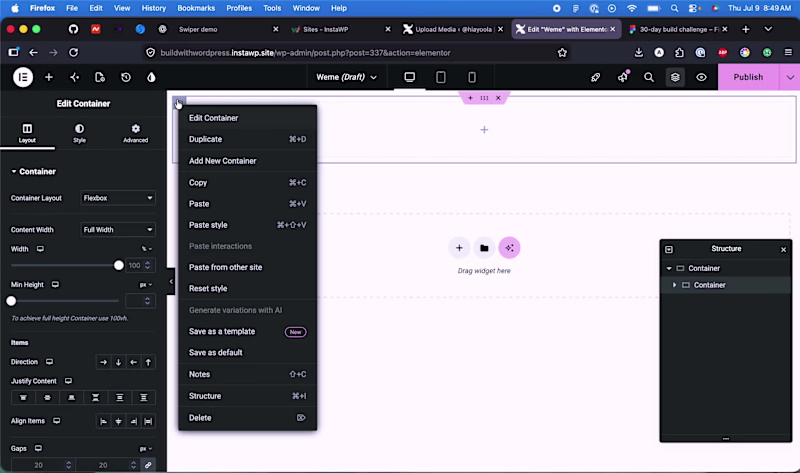The height and width of the screenshot is (473, 800).
Task: Switch to the Advanced tab
Action: tap(135, 133)
